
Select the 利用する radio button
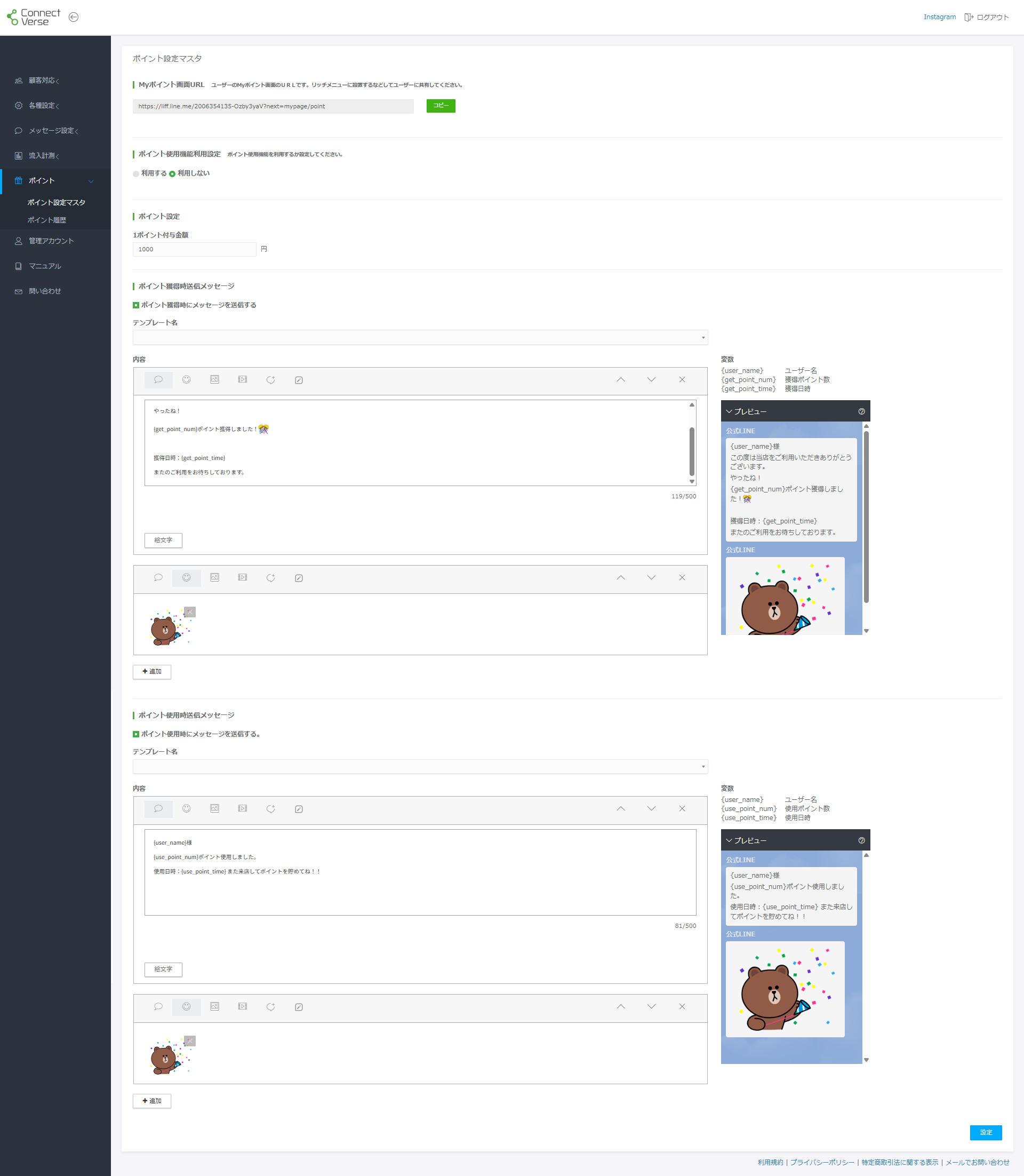pyautogui.click(x=136, y=174)
